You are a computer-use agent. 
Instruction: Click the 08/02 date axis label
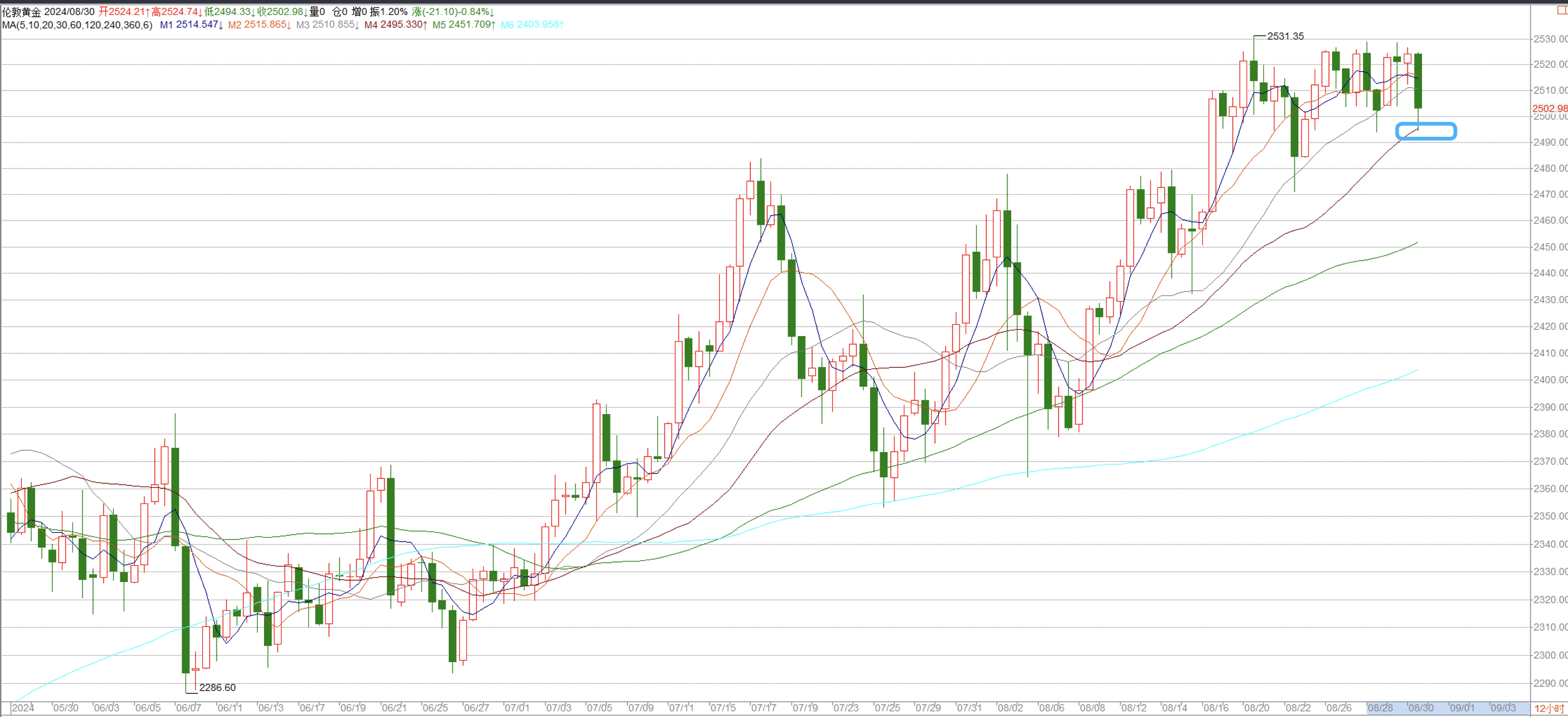tap(1010, 708)
